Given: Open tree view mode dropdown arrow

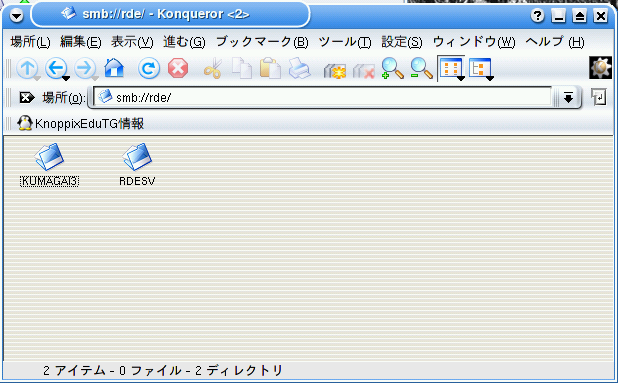Looking at the screenshot, I should [490, 78].
